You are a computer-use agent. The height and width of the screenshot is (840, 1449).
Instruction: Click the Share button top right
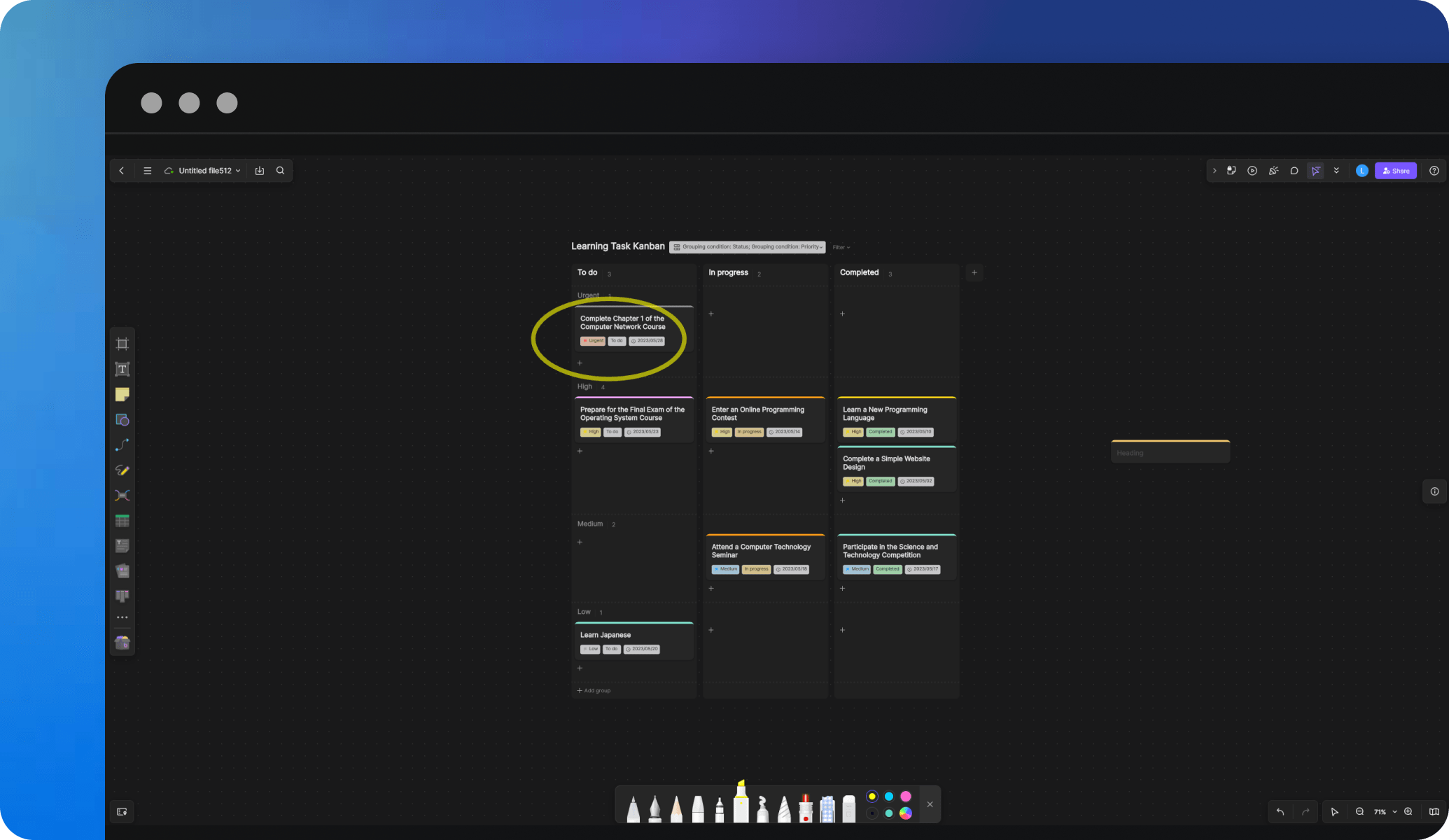1396,171
